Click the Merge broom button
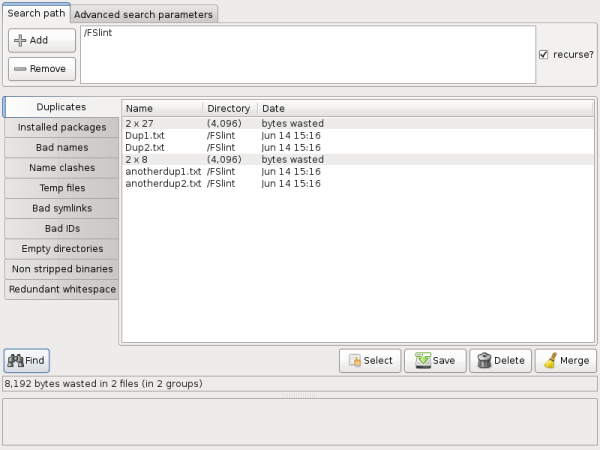600x450 pixels. coord(565,361)
